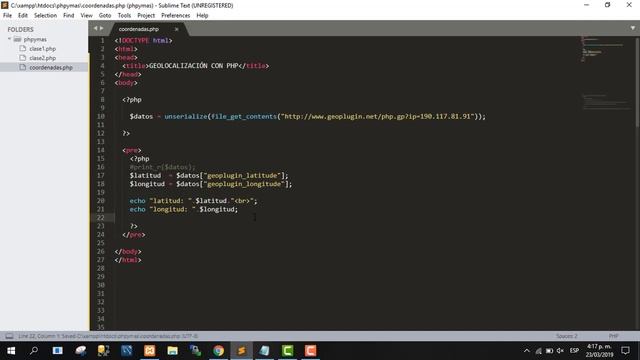Click the closing </html> tag

click(128, 260)
